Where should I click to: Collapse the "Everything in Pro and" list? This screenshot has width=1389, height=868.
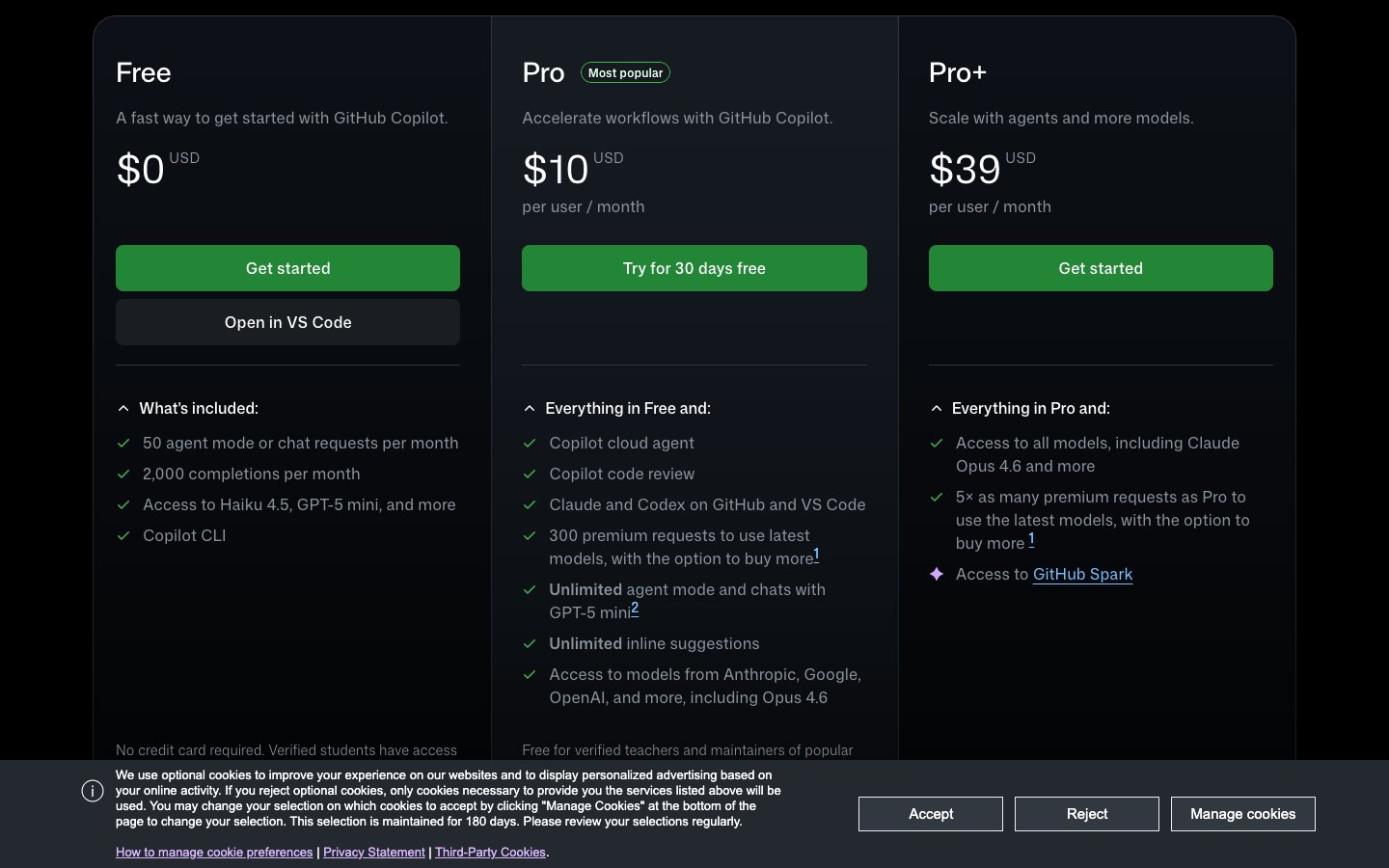pos(936,409)
